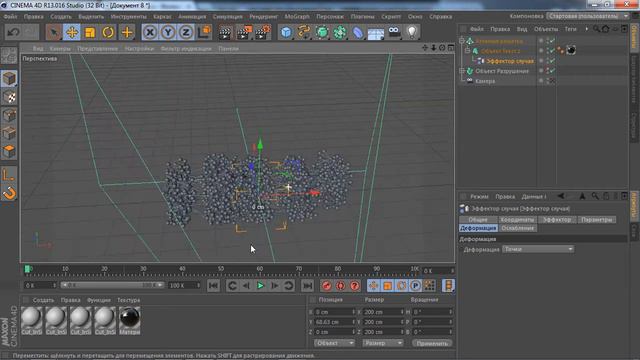
Task: Render the current view with clapperboard icon
Action: (x=225, y=32)
